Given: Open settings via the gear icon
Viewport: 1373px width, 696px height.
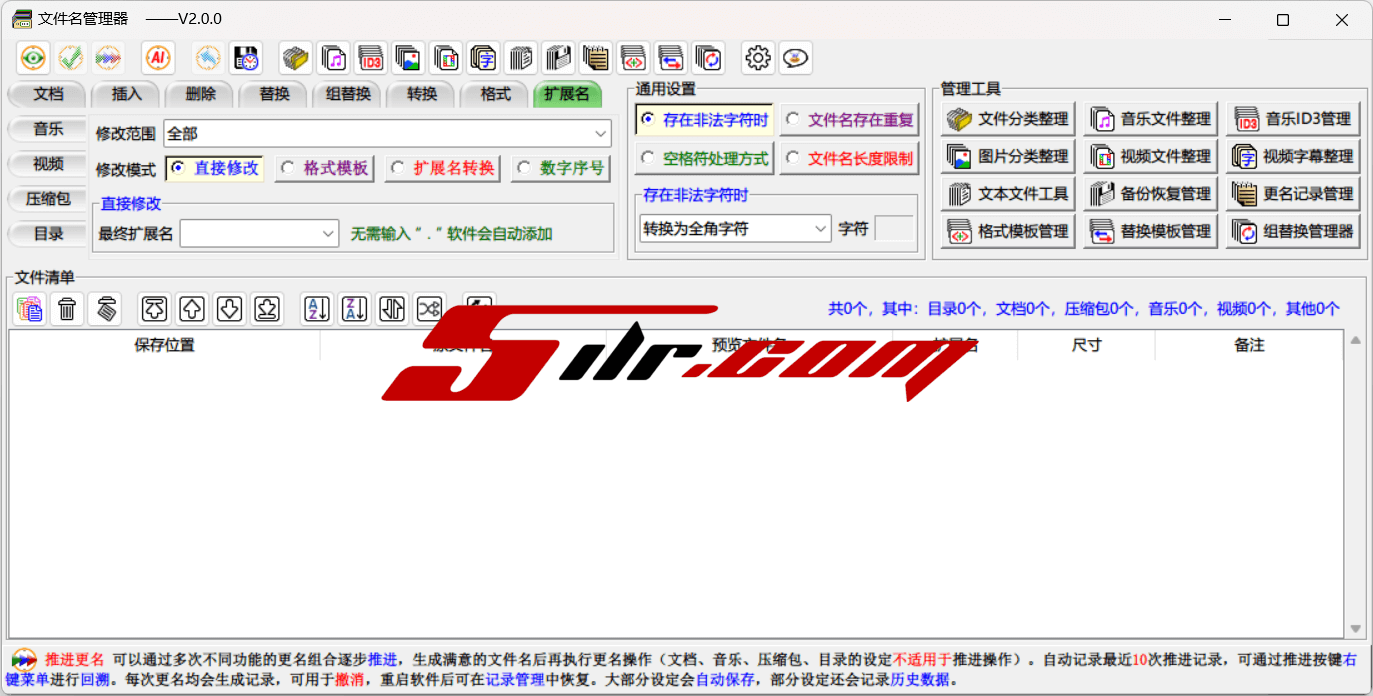Looking at the screenshot, I should click(x=758, y=58).
